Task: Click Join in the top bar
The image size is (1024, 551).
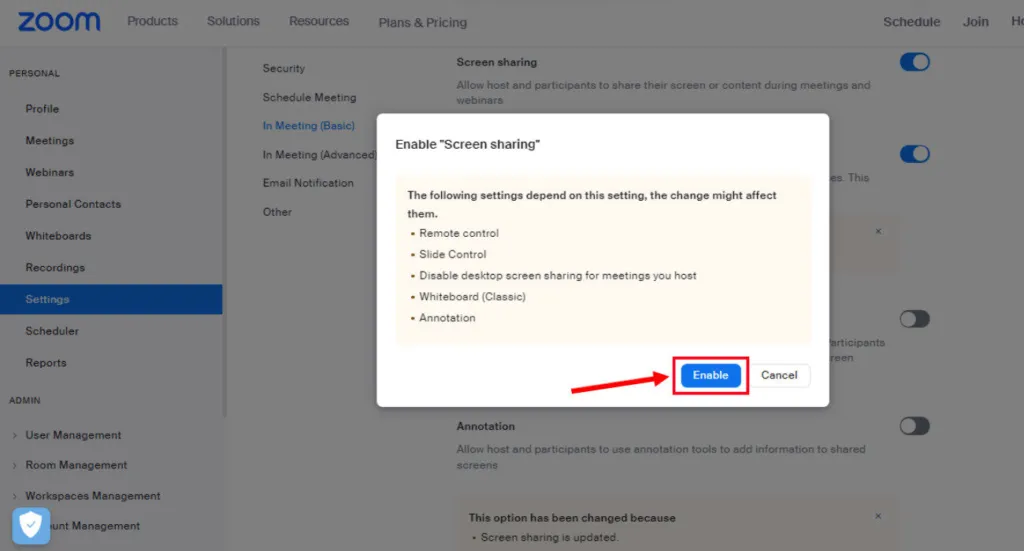Action: tap(975, 22)
